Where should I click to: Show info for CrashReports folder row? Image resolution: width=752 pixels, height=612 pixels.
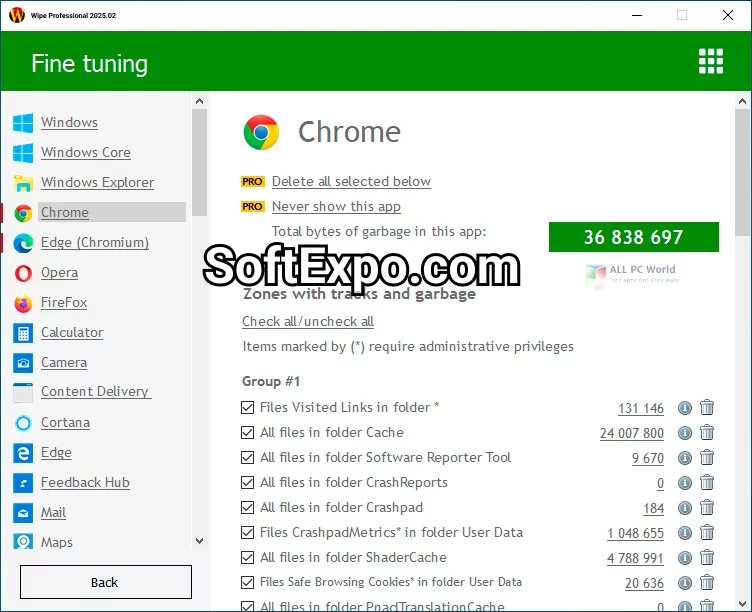coord(685,483)
